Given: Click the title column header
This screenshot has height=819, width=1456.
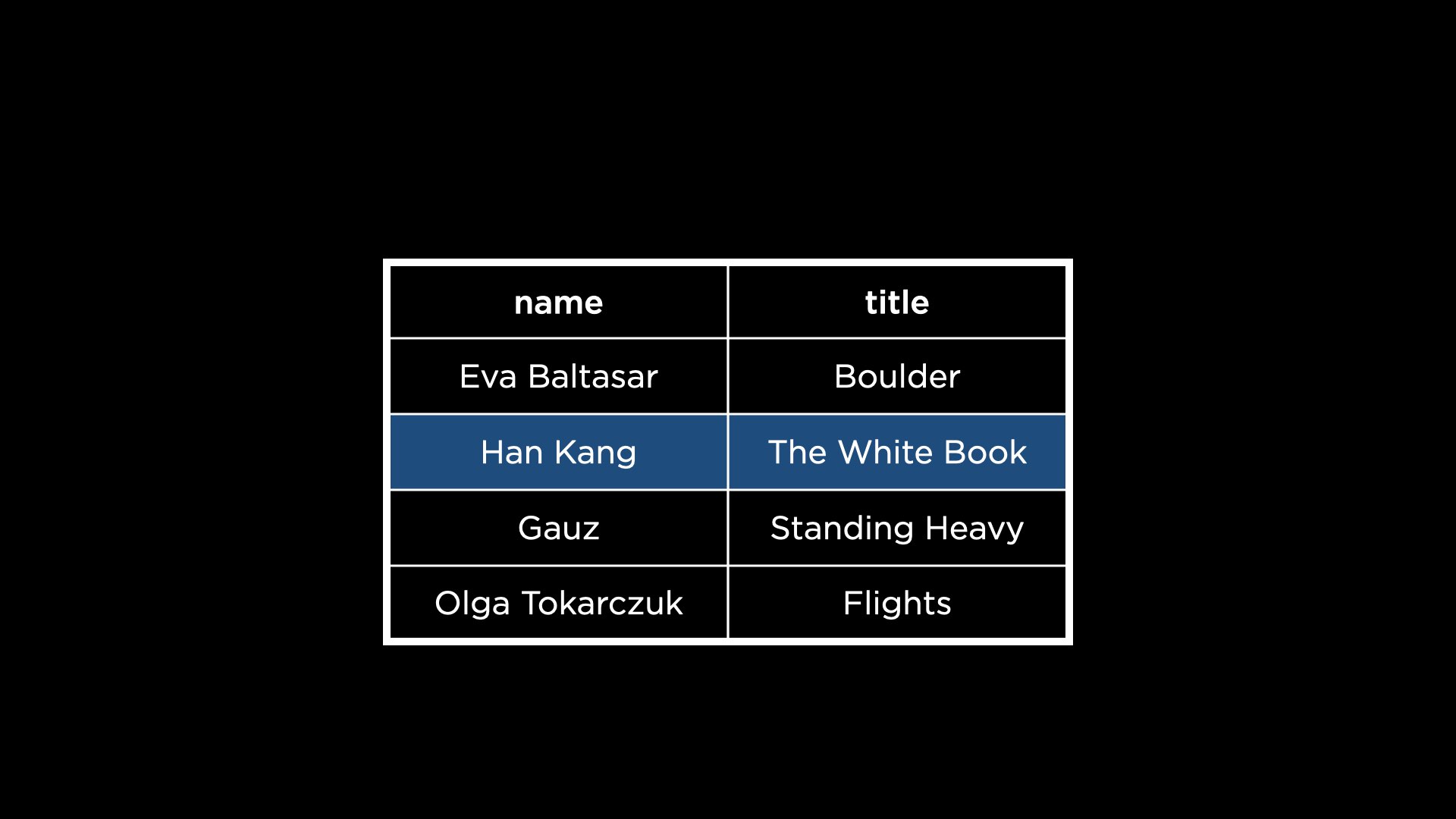Looking at the screenshot, I should coord(896,301).
